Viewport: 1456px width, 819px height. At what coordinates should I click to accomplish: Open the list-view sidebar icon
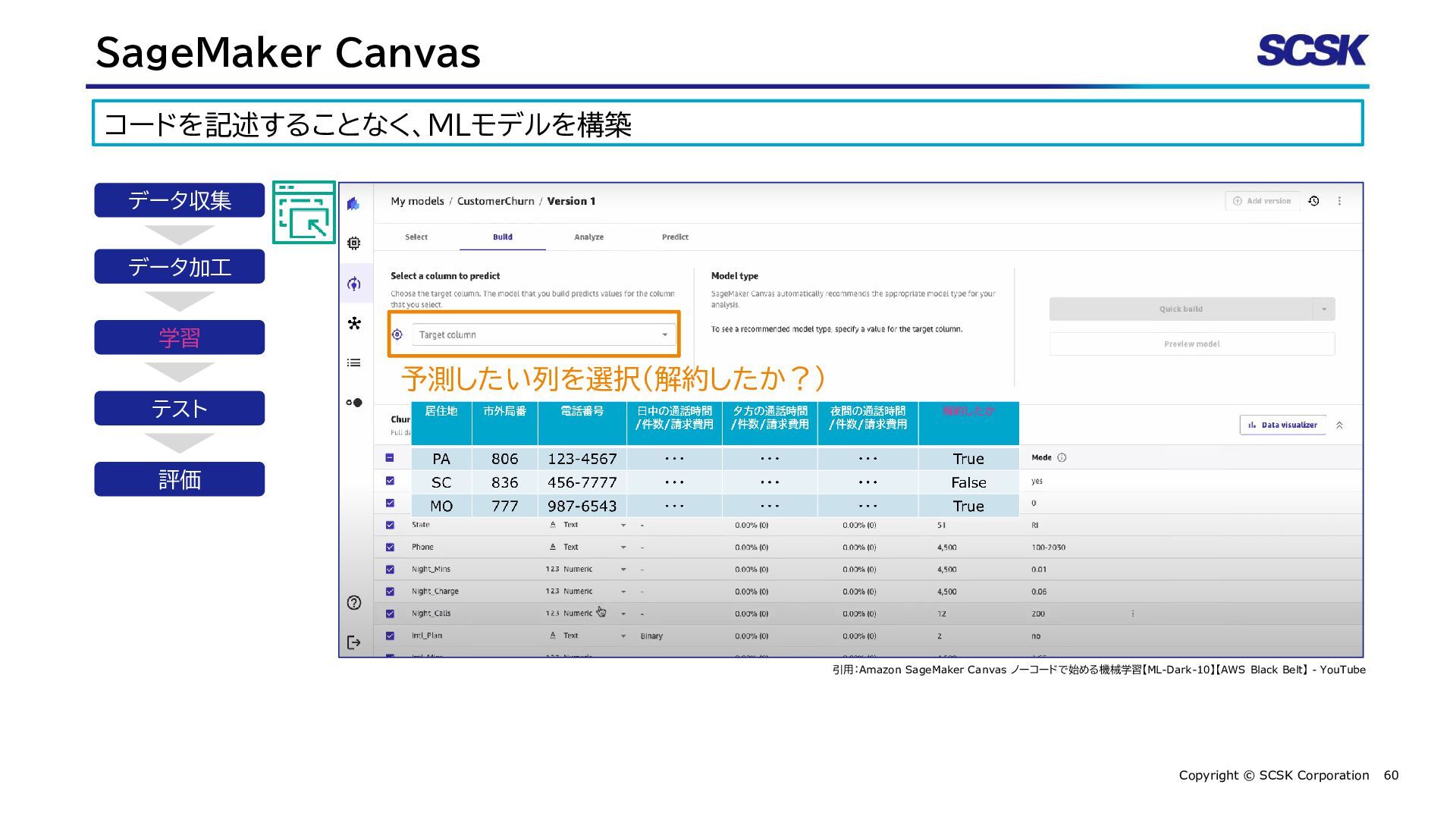click(353, 362)
